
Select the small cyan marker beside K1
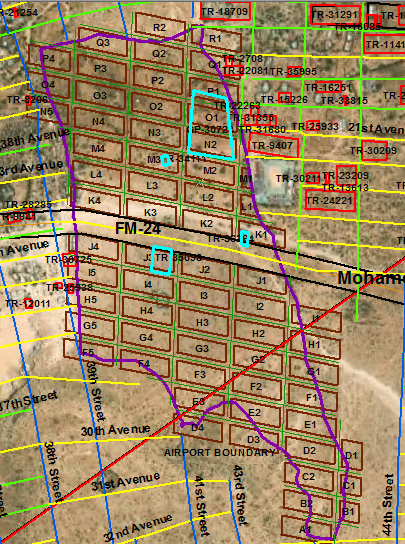pyautogui.click(x=245, y=239)
